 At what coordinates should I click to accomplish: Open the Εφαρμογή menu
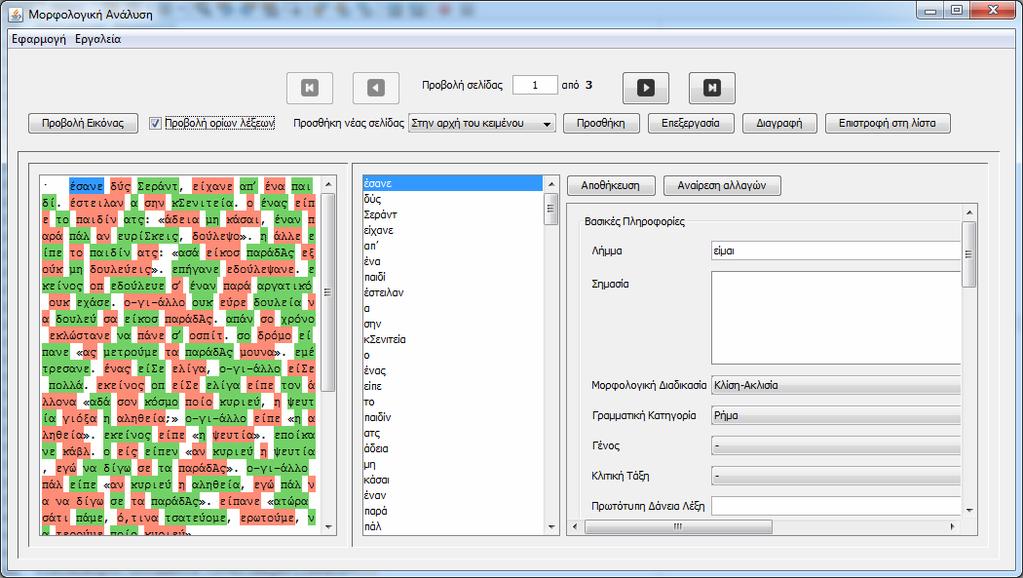click(38, 39)
